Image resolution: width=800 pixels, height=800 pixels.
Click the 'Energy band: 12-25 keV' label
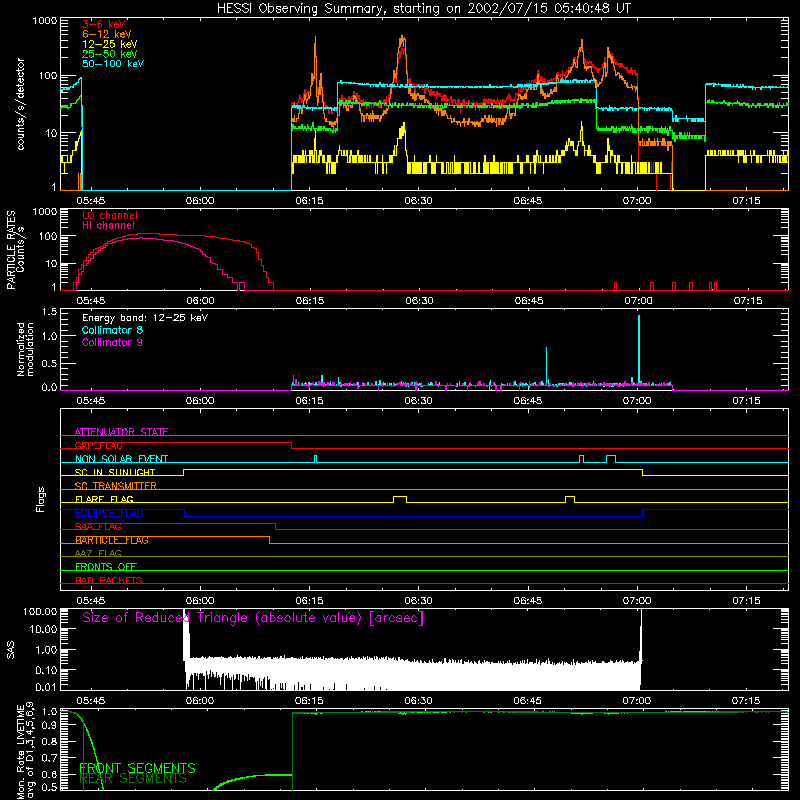click(145, 318)
